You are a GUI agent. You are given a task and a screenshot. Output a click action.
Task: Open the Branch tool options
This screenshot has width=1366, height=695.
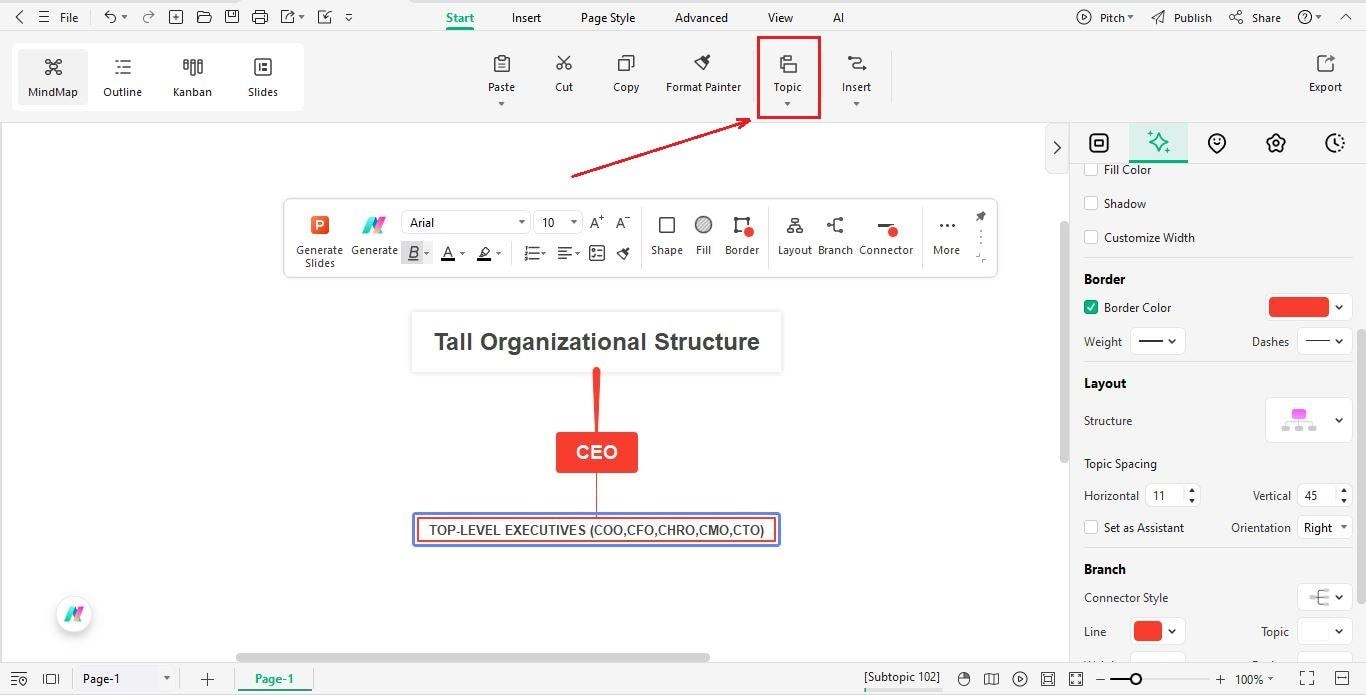click(835, 236)
